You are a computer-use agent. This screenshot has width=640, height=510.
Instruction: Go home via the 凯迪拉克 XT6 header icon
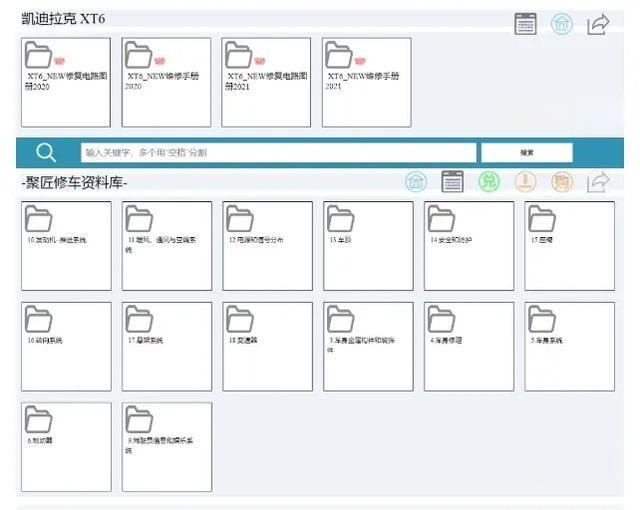(562, 24)
